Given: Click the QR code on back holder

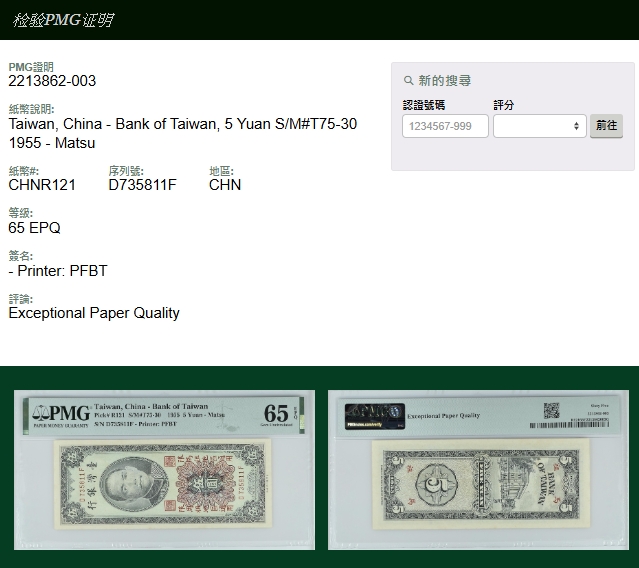Looking at the screenshot, I should point(551,410).
